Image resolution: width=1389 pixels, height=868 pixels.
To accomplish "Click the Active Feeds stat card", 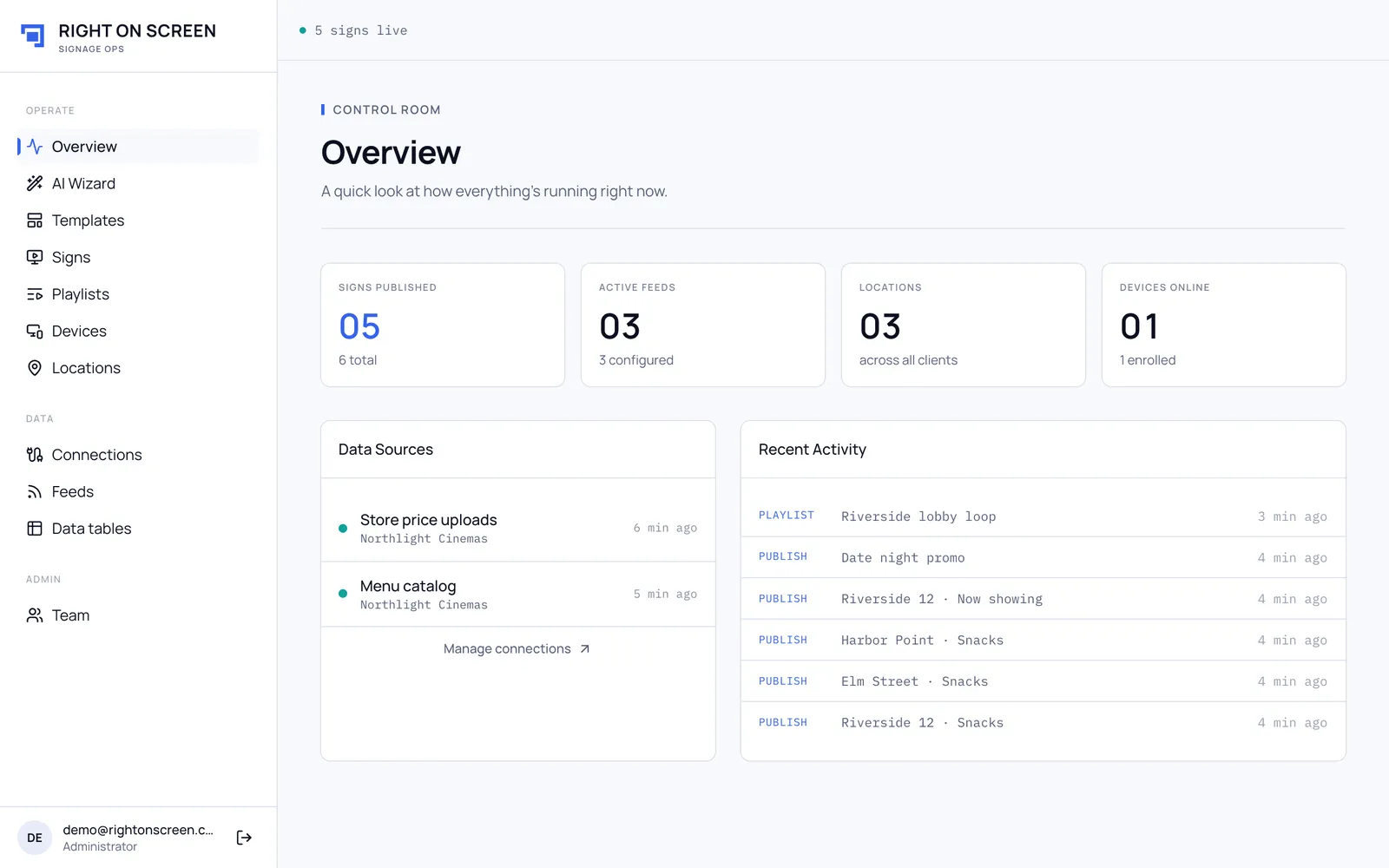I will point(703,325).
